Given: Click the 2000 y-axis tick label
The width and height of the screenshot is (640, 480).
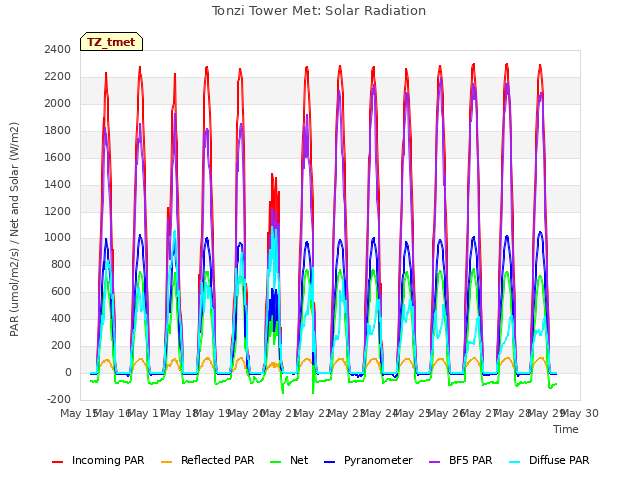Looking at the screenshot, I should pos(58,104).
